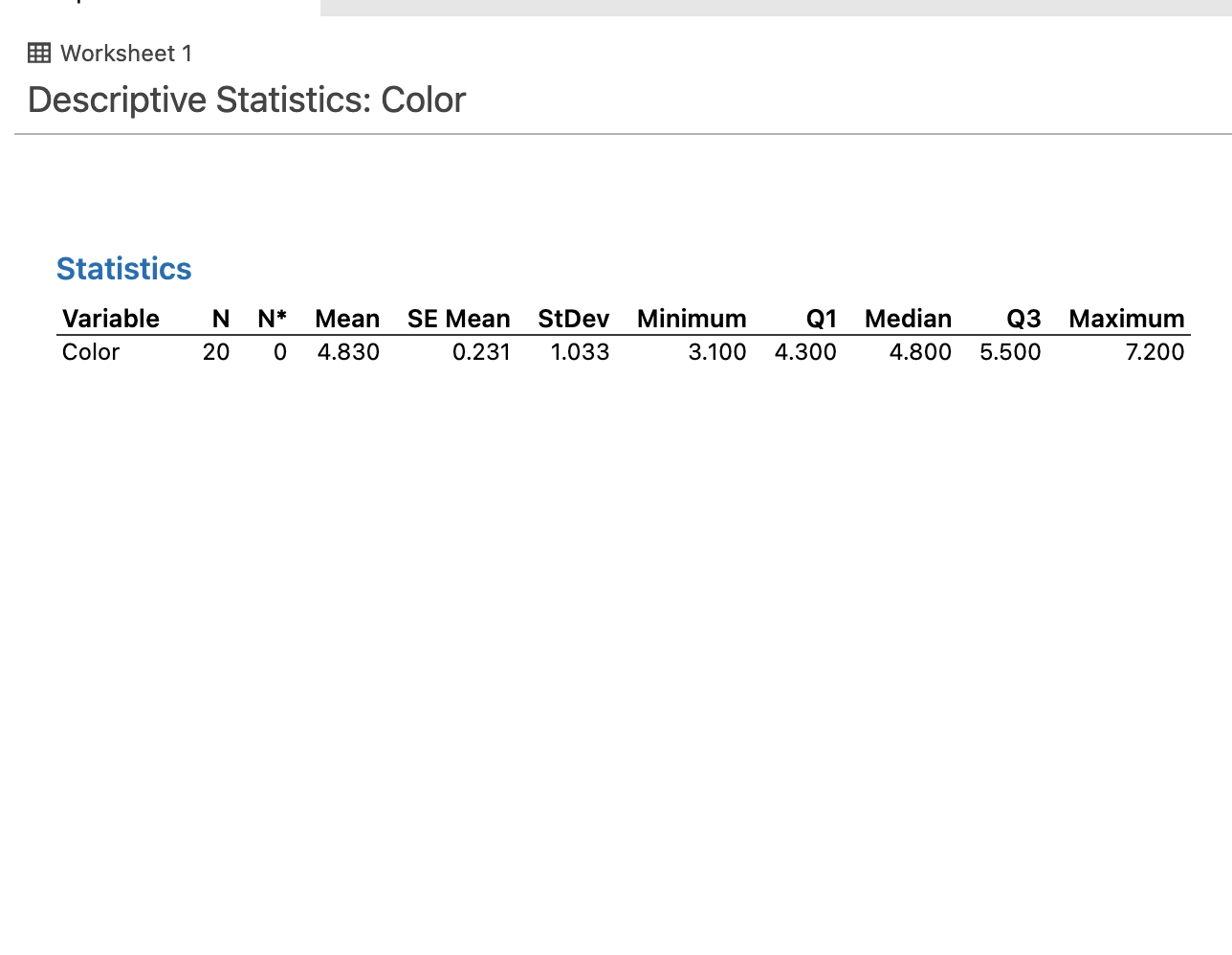Select the Q1 column header
This screenshot has width=1232, height=955.
tap(821, 319)
